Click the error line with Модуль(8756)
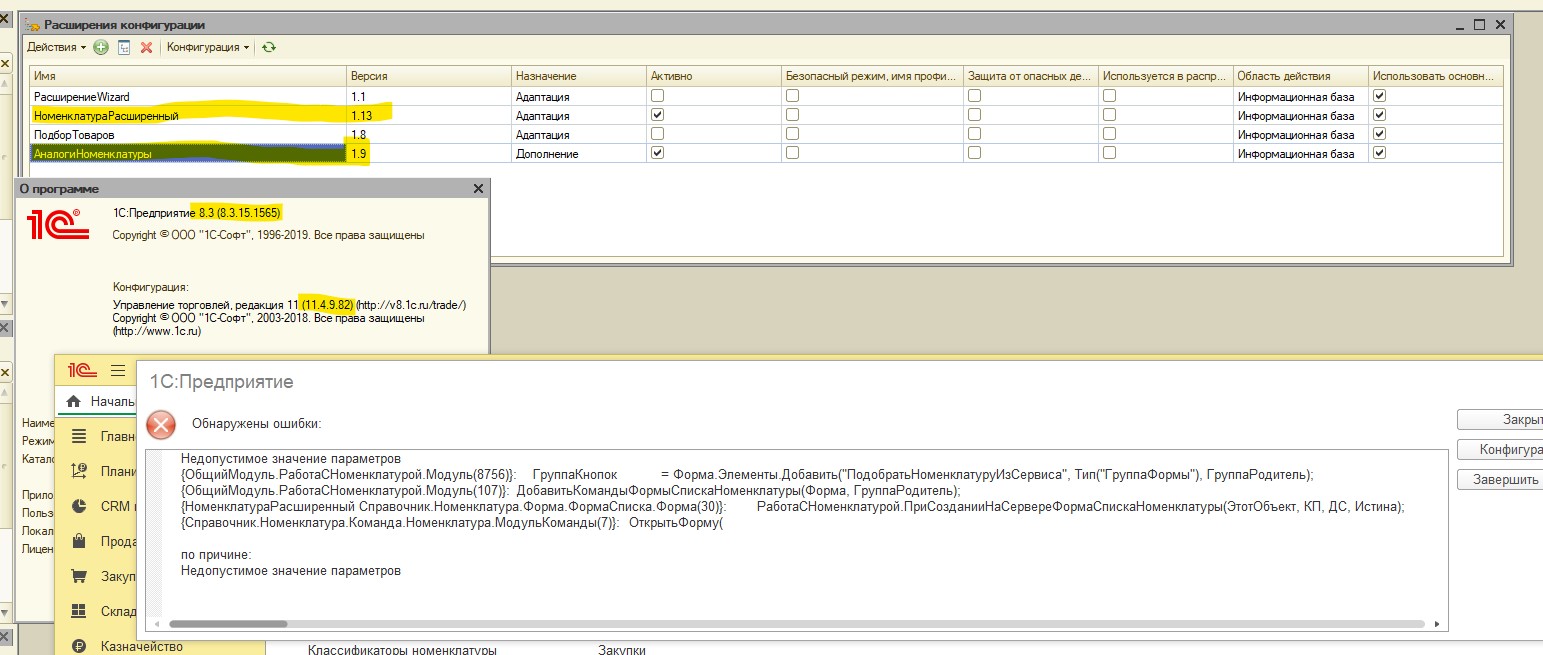This screenshot has height=655, width=1543. tap(747, 474)
